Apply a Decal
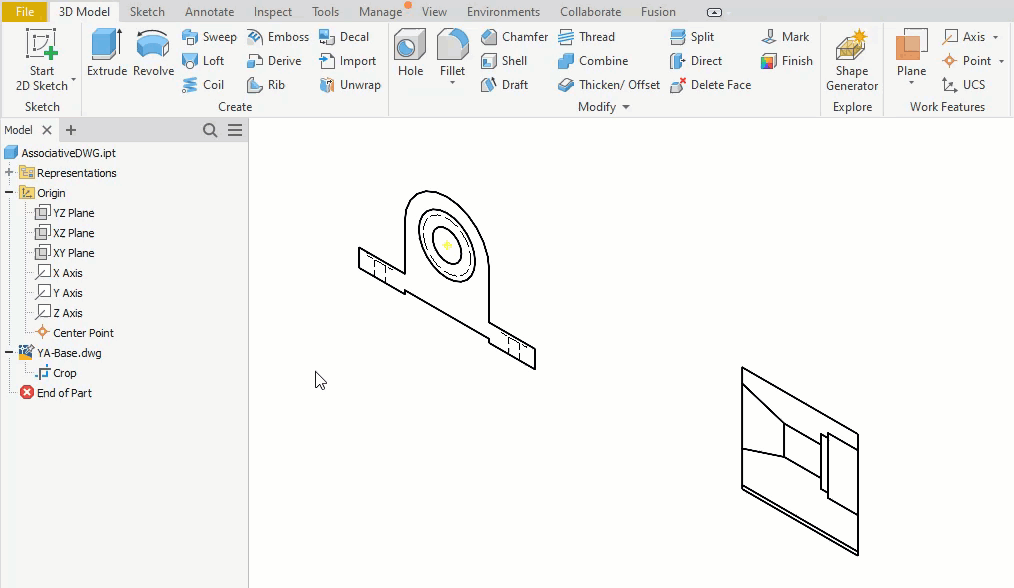The image size is (1014, 588). click(x=343, y=37)
